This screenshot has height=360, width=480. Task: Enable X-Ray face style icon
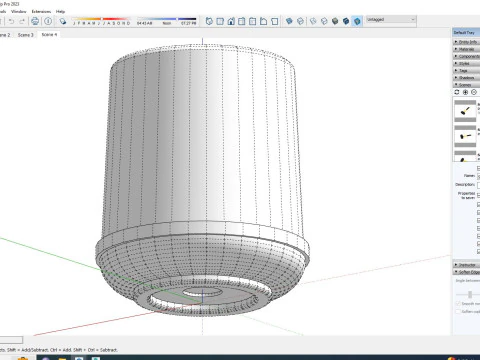point(289,21)
